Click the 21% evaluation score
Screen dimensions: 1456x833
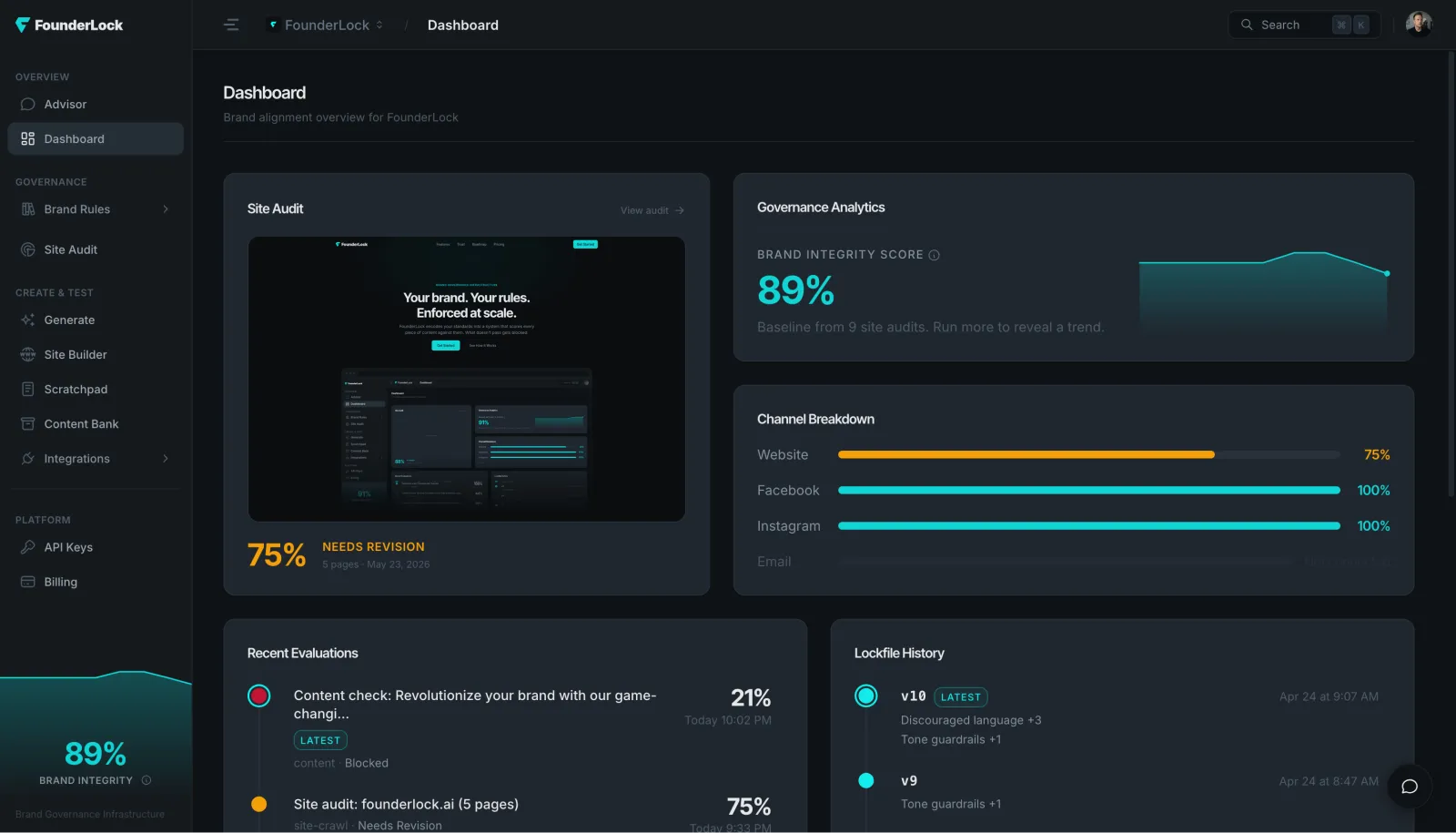[751, 698]
